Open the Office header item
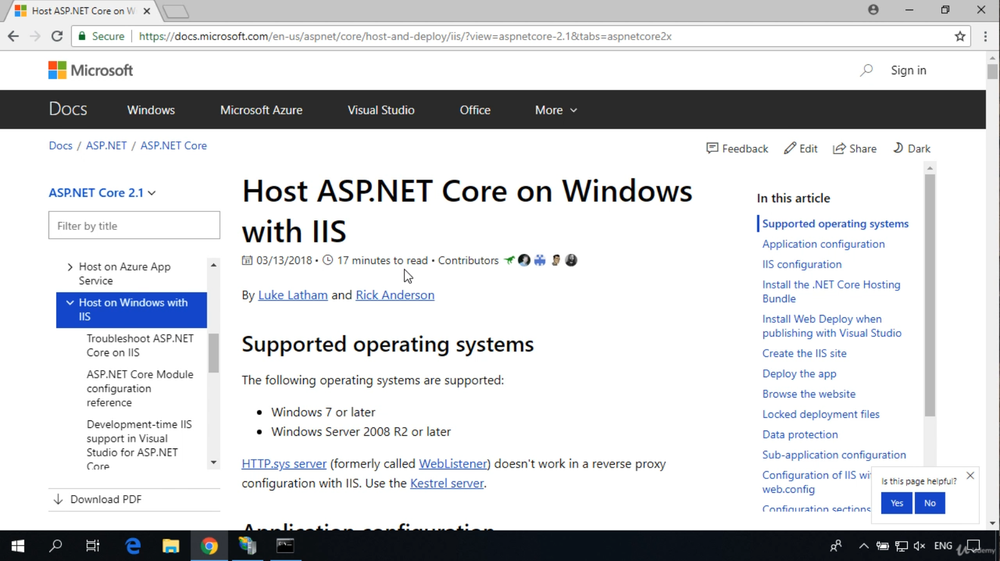This screenshot has width=1000, height=561. click(x=475, y=110)
